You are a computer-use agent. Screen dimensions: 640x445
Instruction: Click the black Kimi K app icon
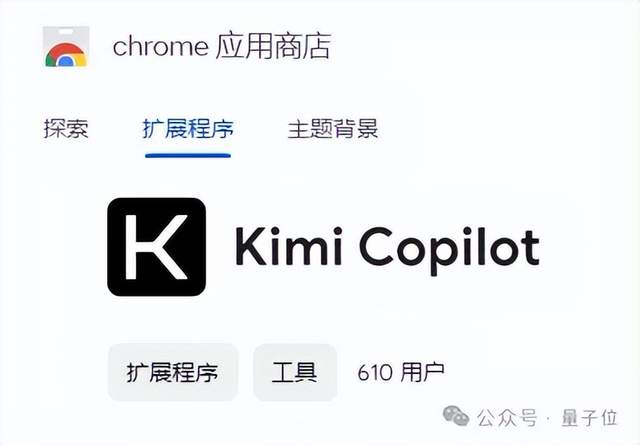(156, 247)
